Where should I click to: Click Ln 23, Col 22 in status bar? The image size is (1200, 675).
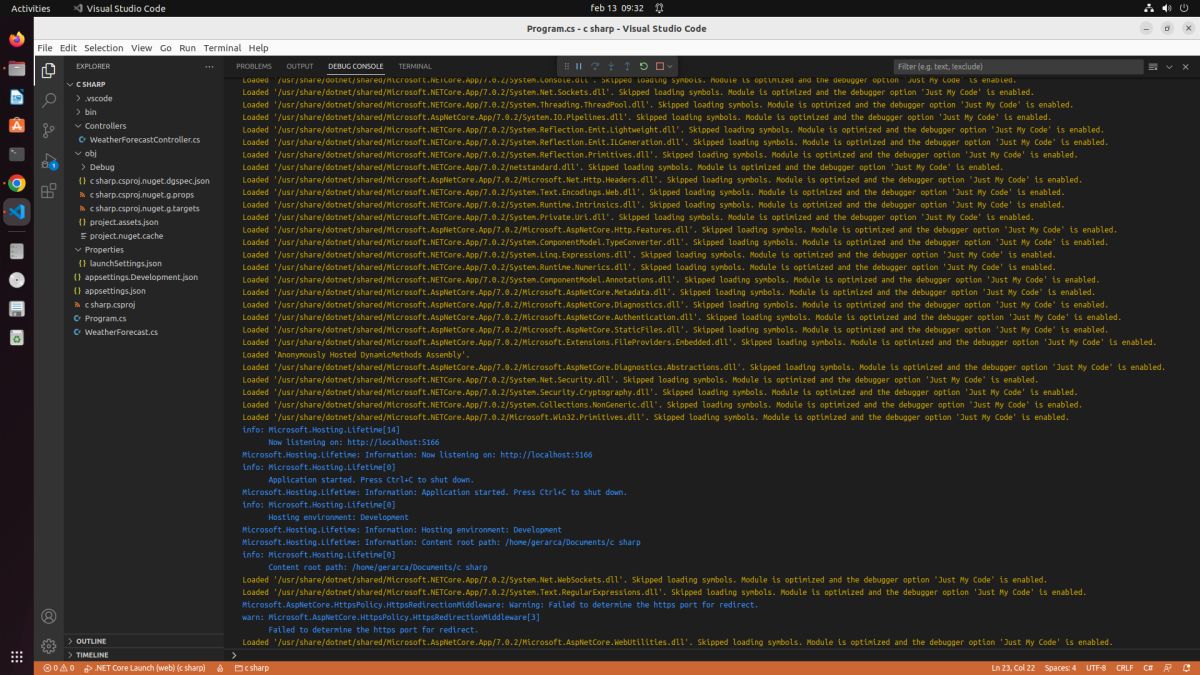pos(1013,668)
